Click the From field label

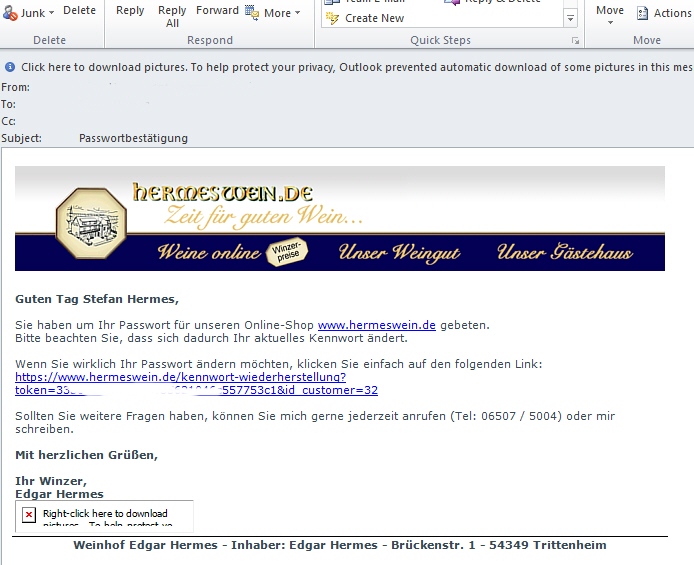pyautogui.click(x=15, y=88)
